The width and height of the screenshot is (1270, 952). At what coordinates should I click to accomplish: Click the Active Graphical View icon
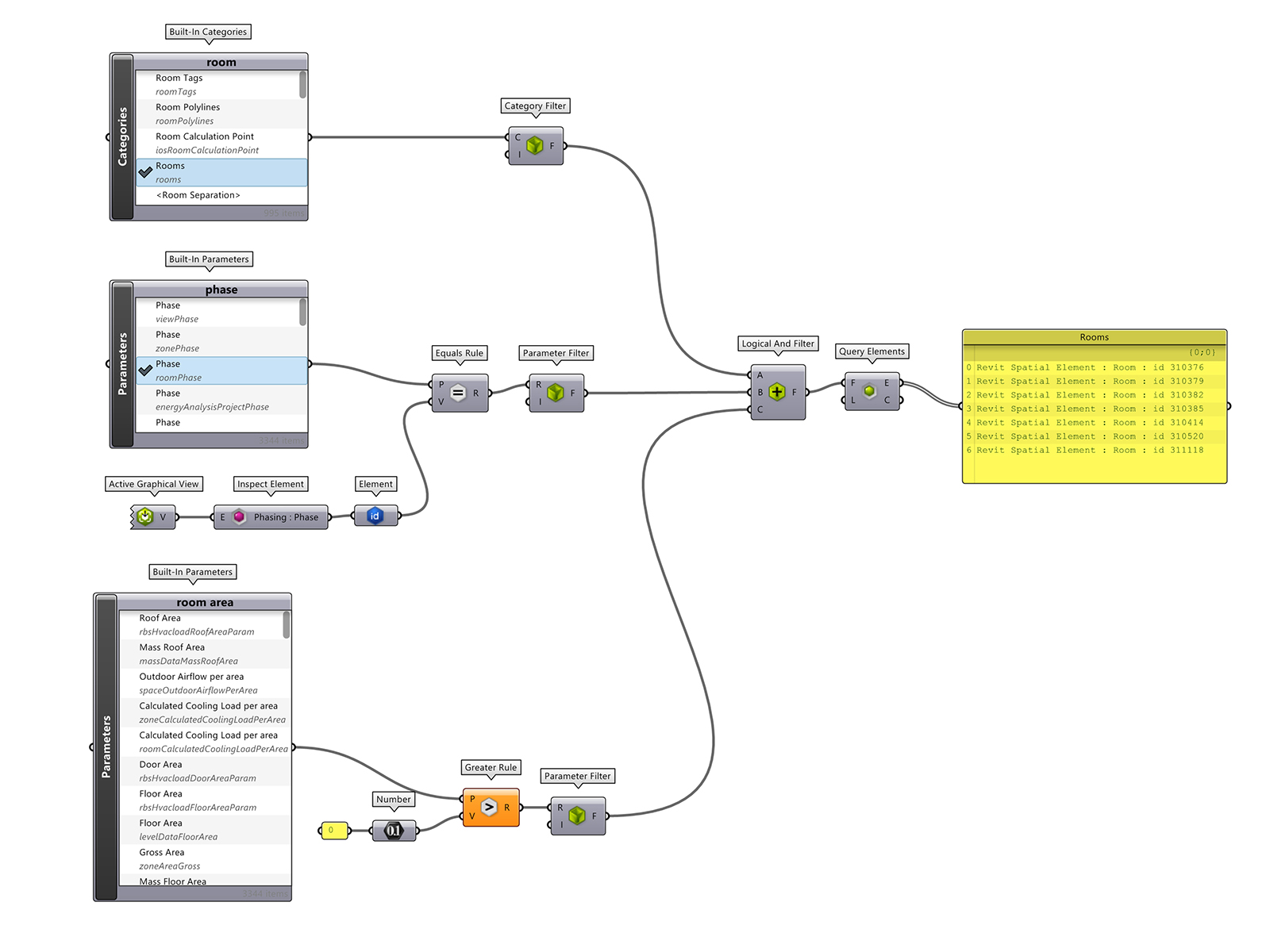click(x=145, y=516)
